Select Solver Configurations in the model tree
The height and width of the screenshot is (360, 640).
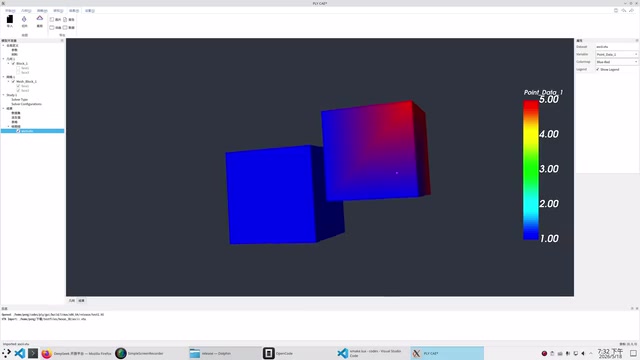tap(27, 104)
